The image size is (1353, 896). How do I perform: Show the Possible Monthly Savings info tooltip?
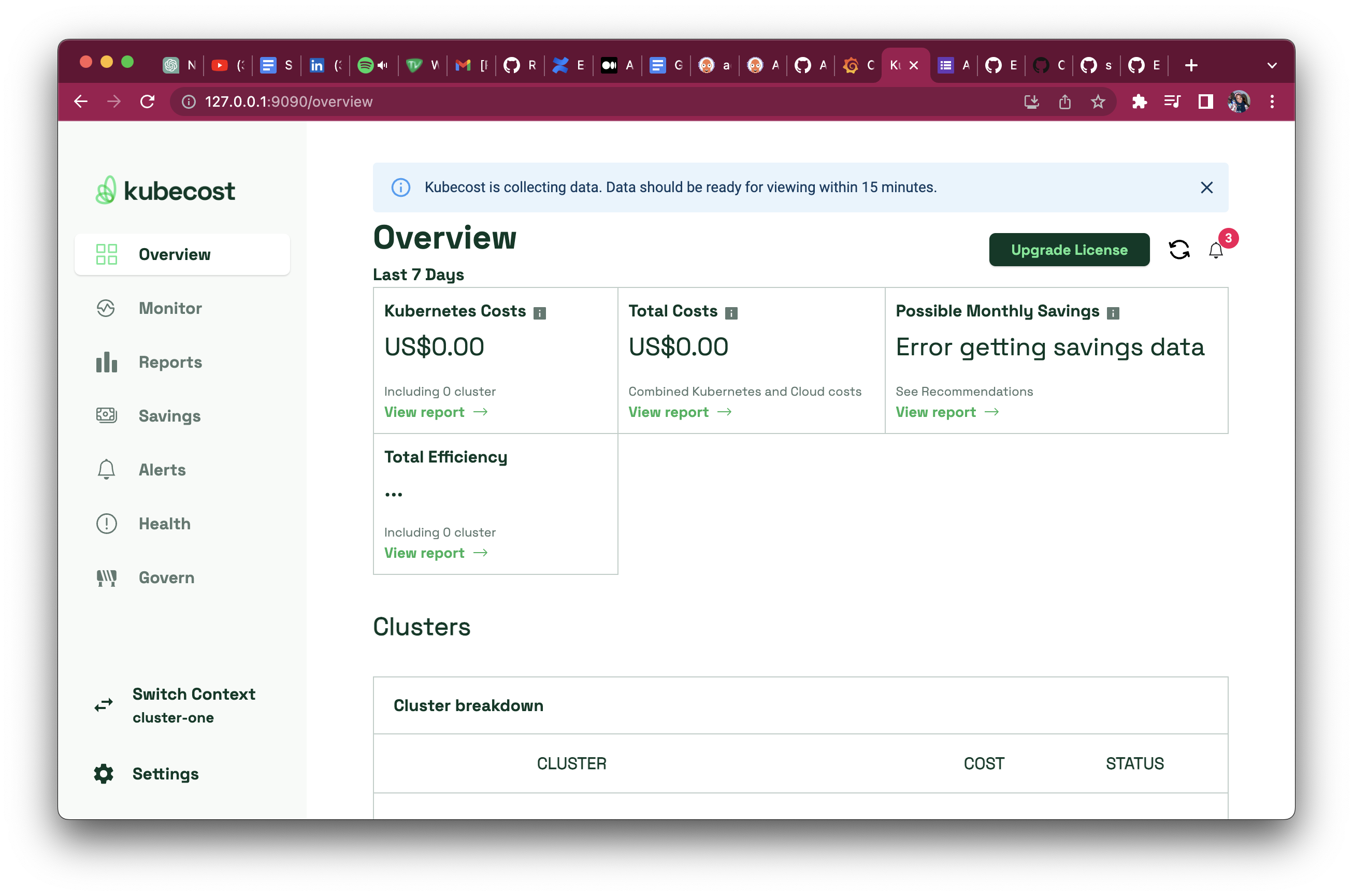1113,313
